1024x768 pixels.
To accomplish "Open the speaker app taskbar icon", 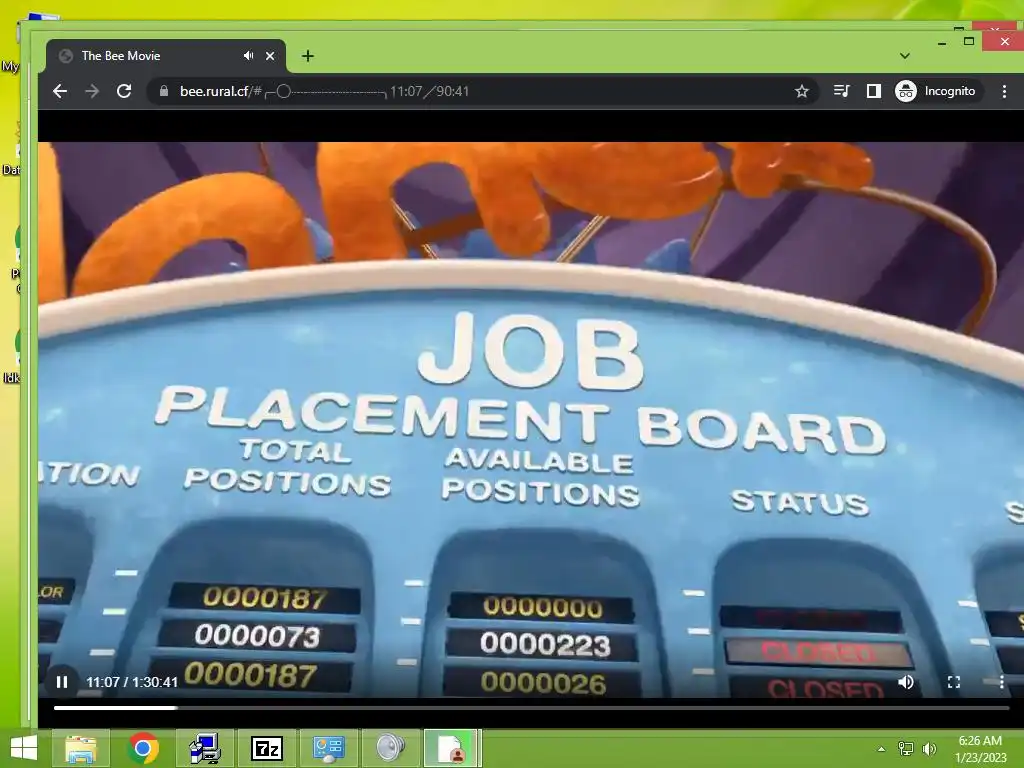I will (x=391, y=748).
